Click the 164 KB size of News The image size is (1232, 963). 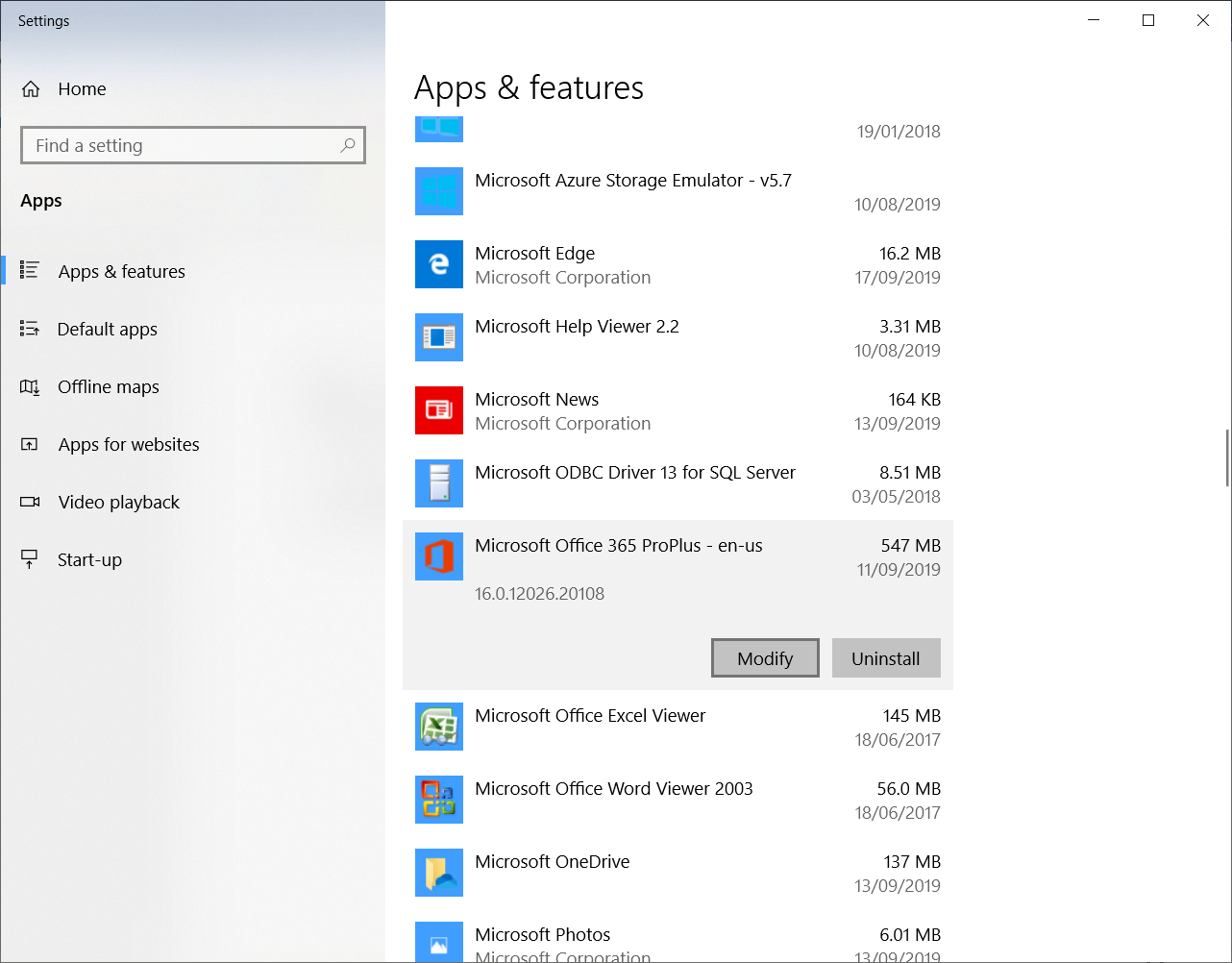tap(915, 399)
